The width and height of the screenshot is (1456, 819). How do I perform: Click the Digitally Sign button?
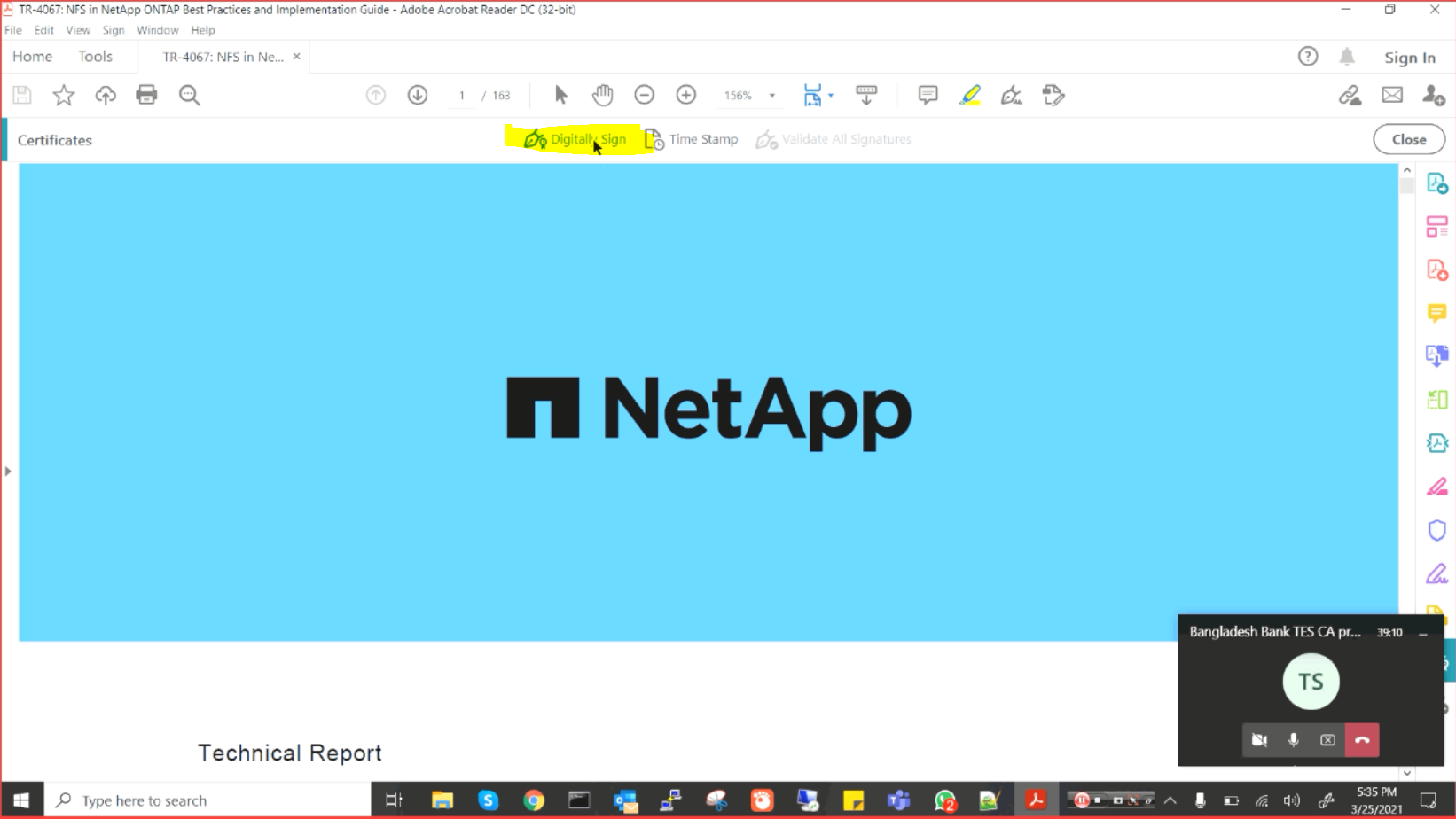coord(575,139)
